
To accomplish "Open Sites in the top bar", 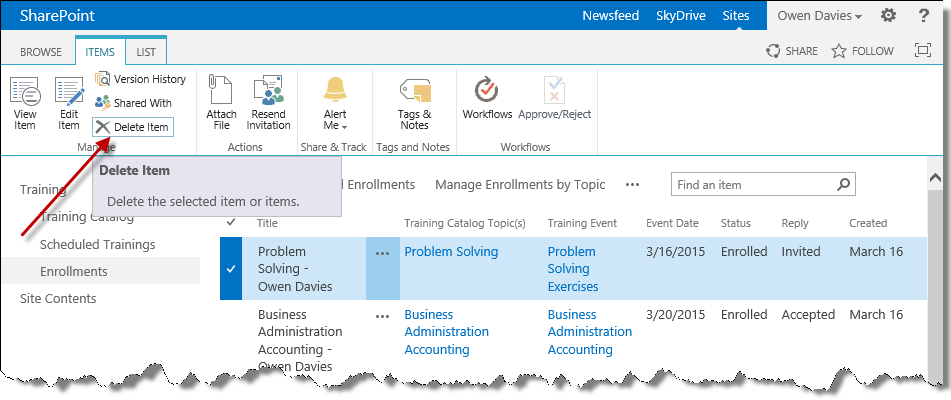I will [x=736, y=16].
